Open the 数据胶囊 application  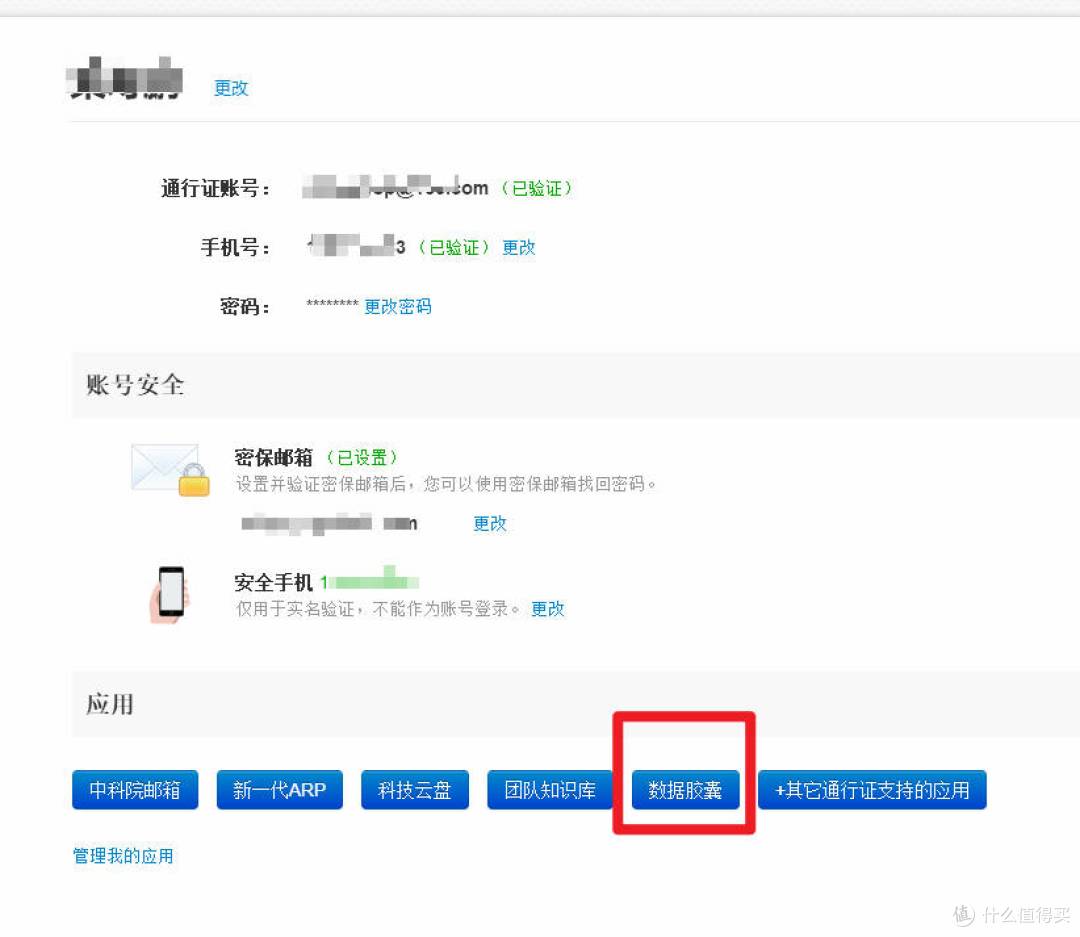tap(685, 790)
